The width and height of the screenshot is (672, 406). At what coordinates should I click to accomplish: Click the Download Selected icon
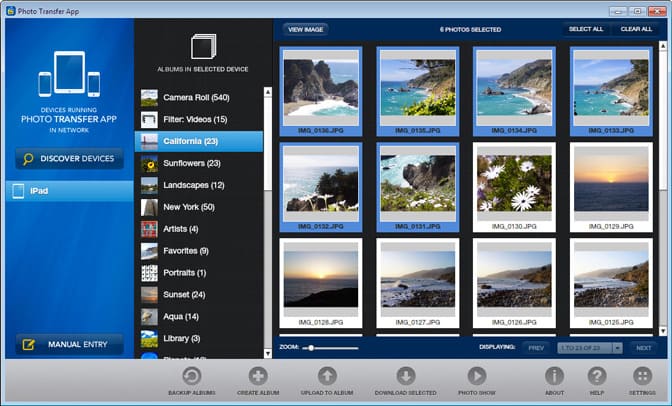[405, 376]
